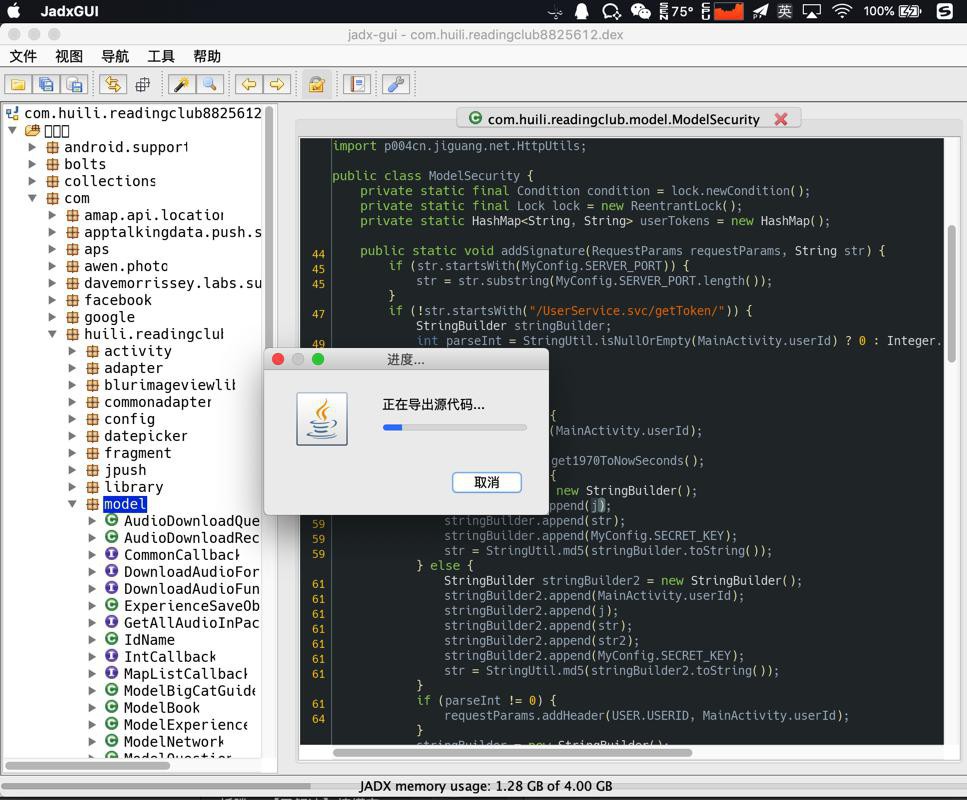Click the sync with editor arrows icon
Viewport: 967px width, 800px height.
pyautogui.click(x=113, y=85)
